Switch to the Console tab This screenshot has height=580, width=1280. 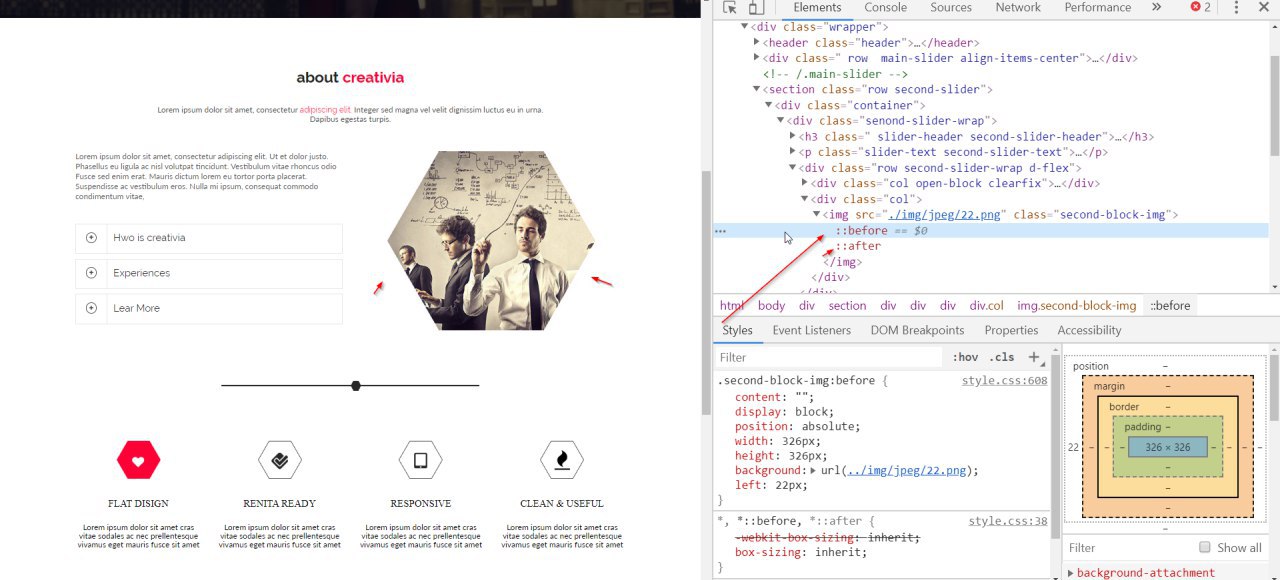(x=886, y=7)
